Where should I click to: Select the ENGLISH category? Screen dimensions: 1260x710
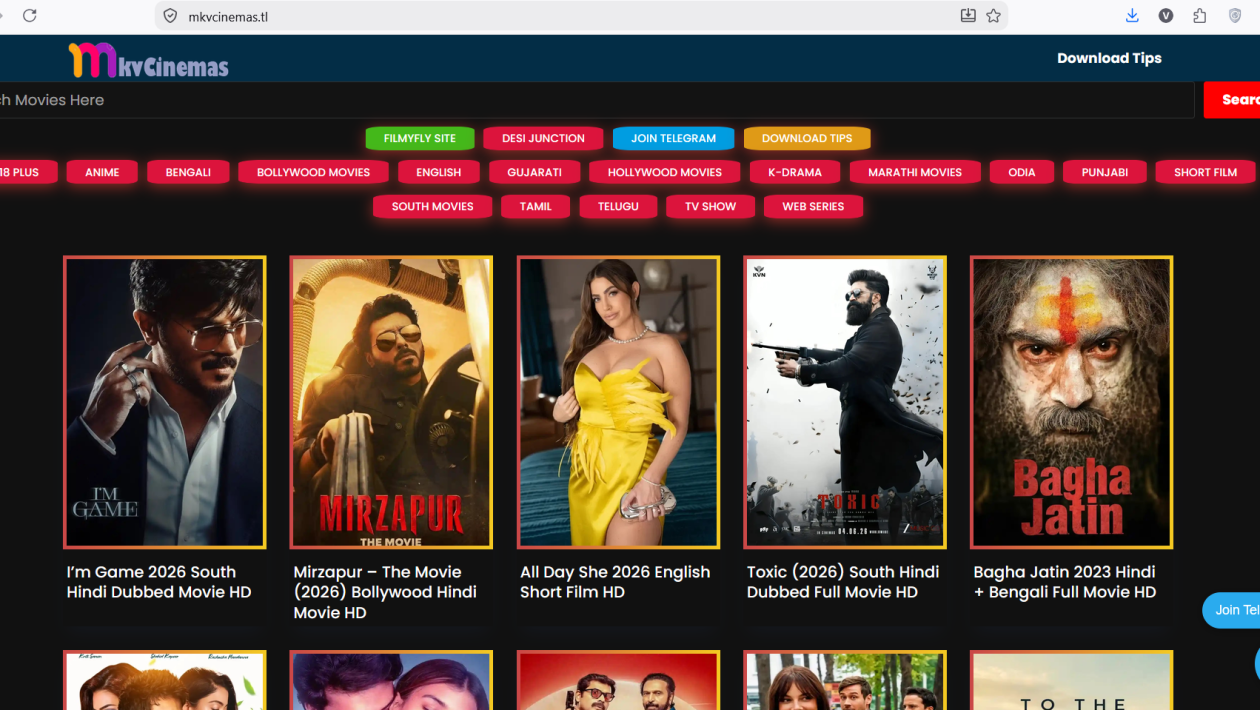click(x=439, y=172)
